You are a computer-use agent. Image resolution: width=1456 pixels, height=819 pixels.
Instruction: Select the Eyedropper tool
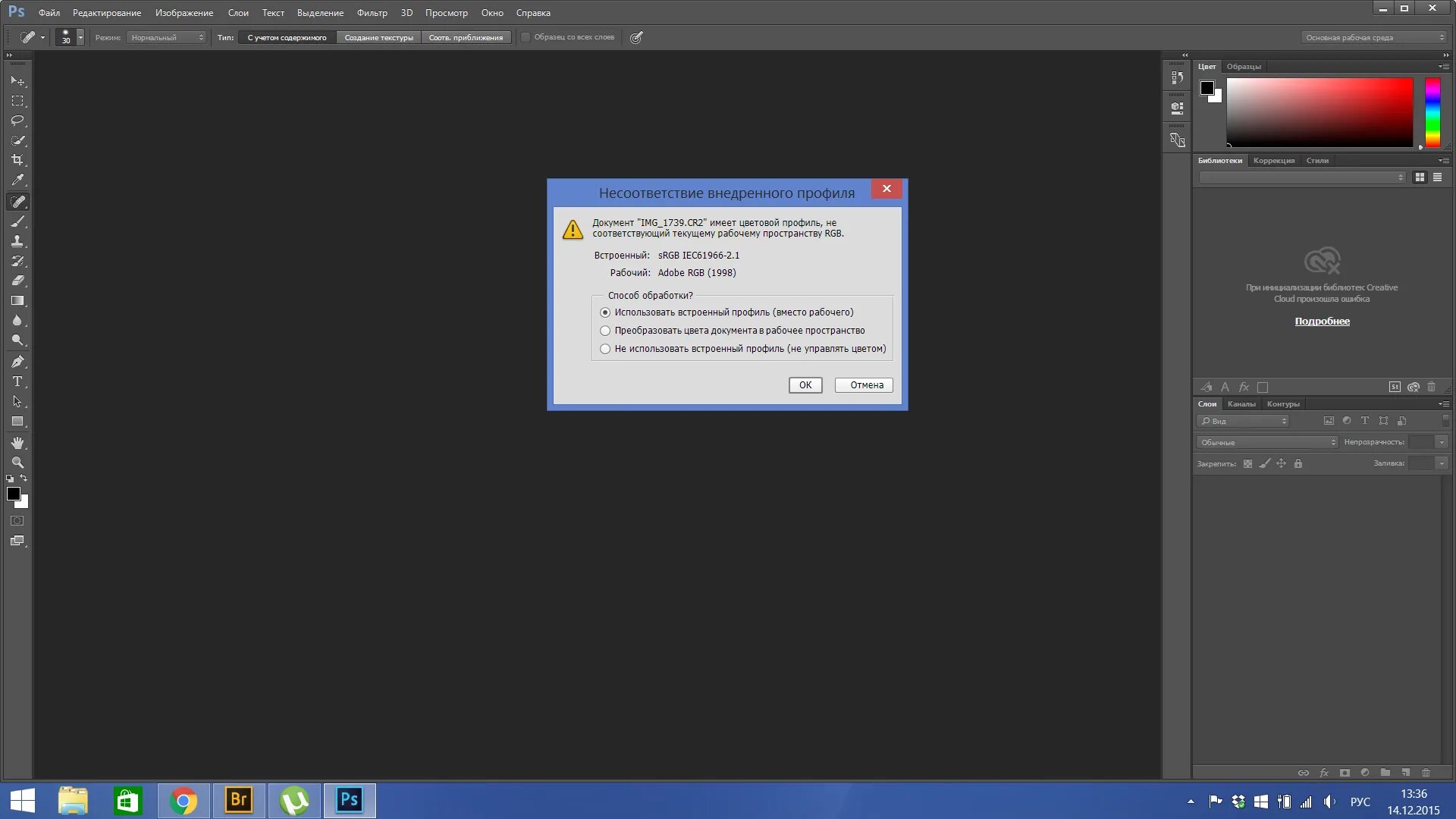click(17, 180)
